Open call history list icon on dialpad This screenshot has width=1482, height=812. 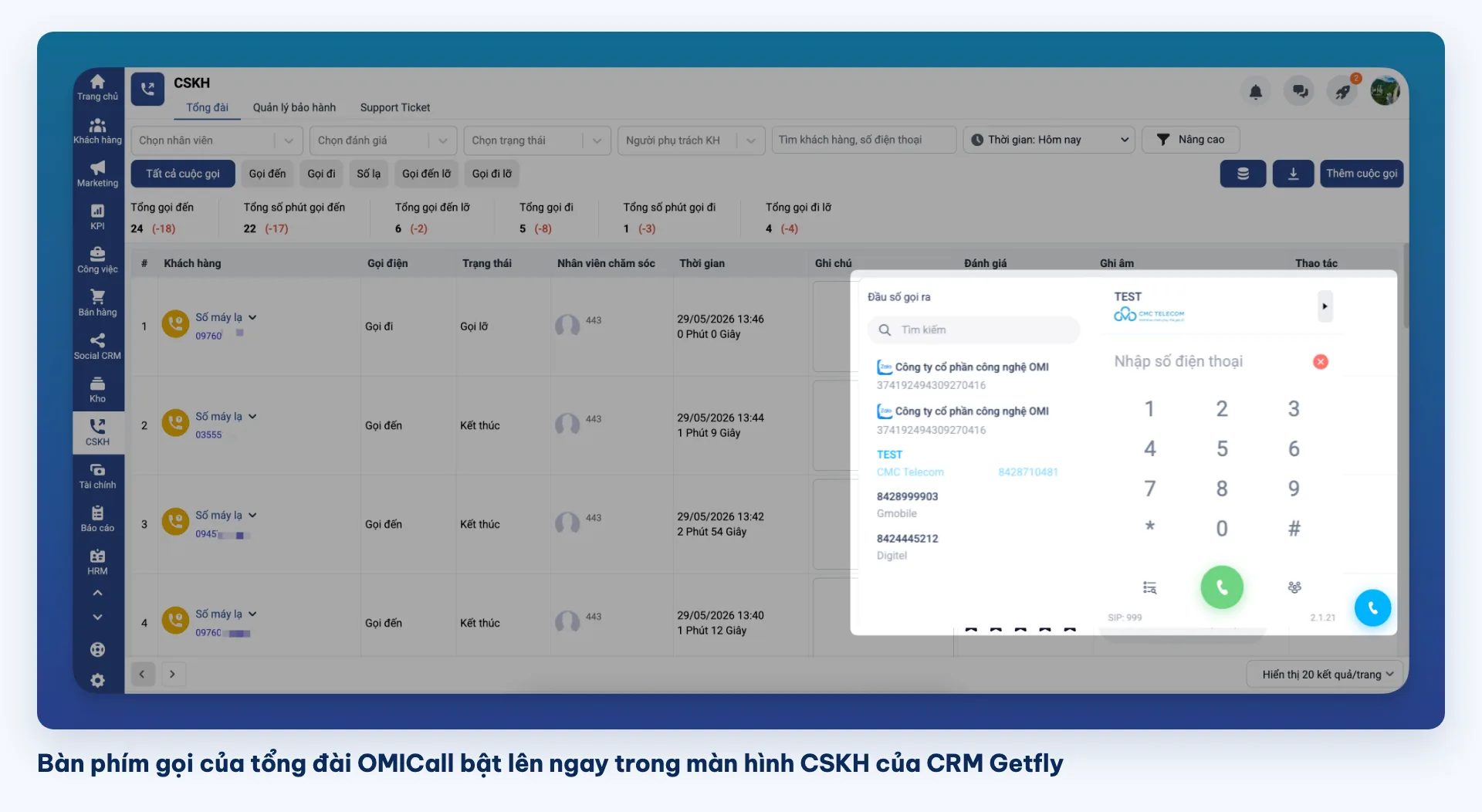(x=1149, y=587)
